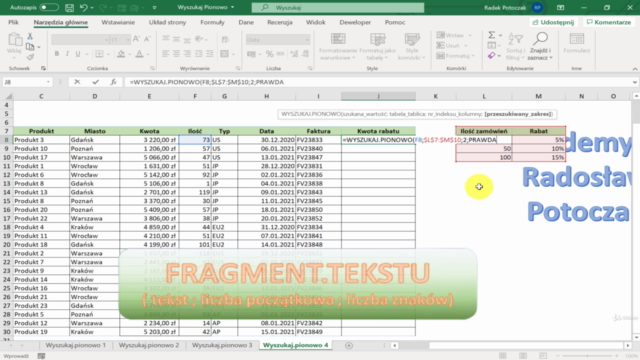Open the Undo history dropdown arrow
This screenshot has width=640, height=360.
pyautogui.click(x=92, y=8)
